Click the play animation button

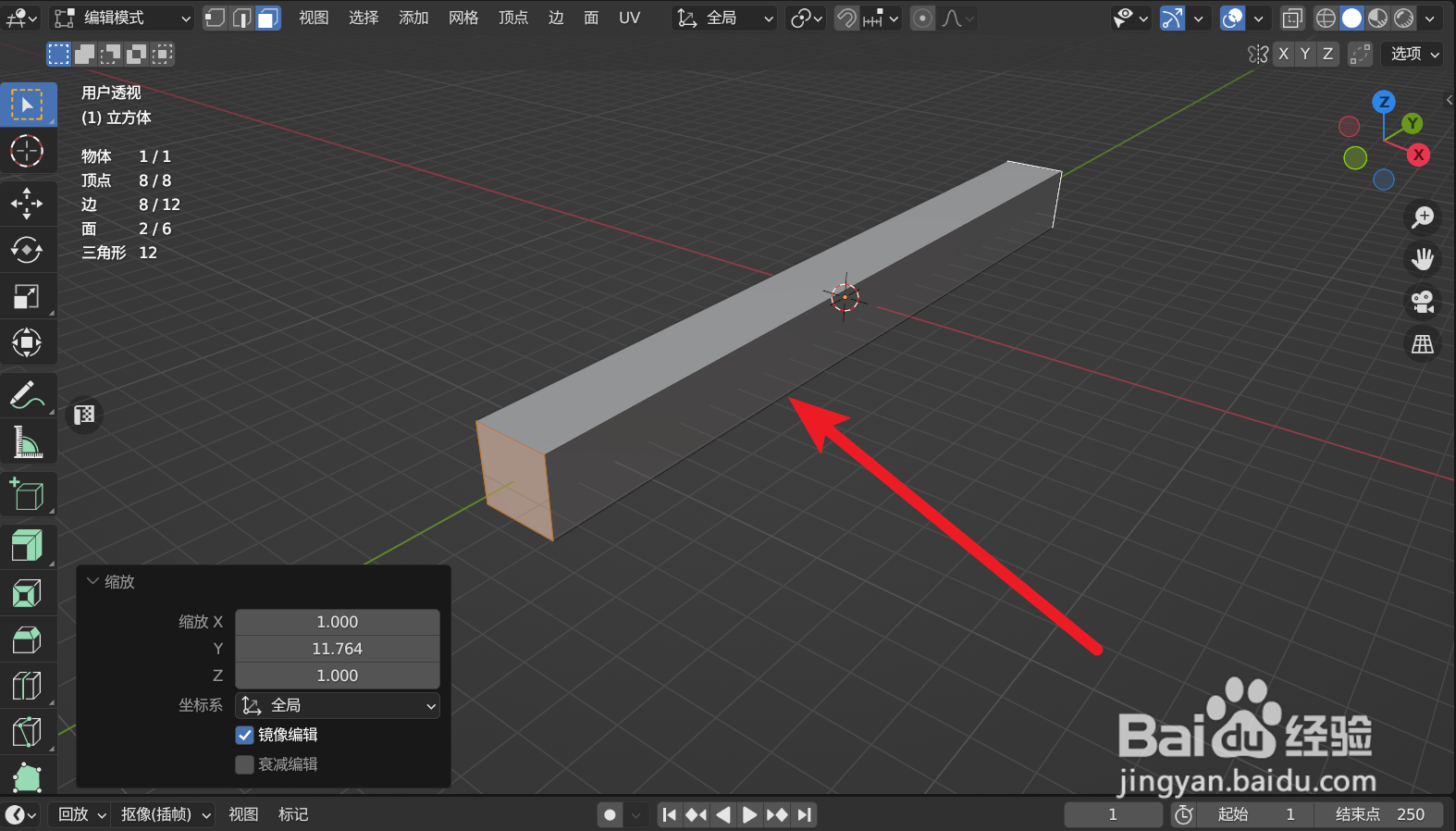click(x=750, y=814)
